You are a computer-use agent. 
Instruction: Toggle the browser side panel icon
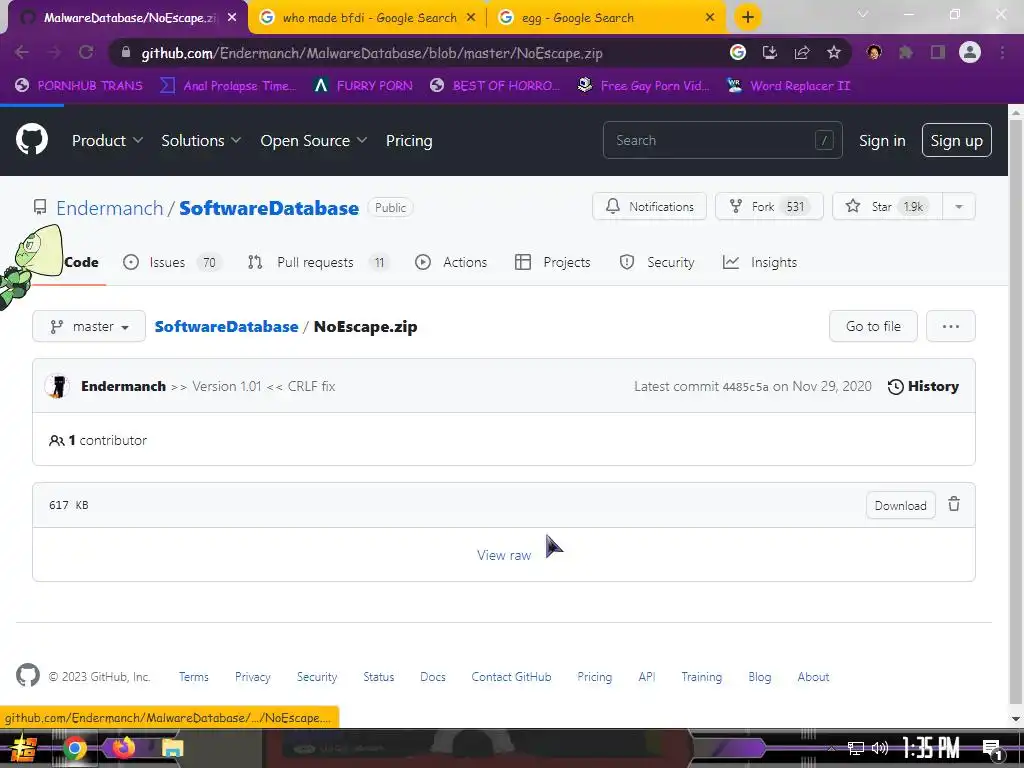tap(938, 52)
